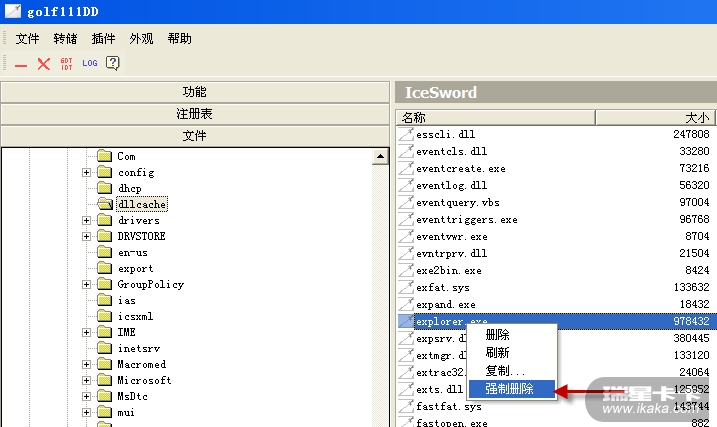Open the 插件 menu
The image size is (717, 427).
point(103,38)
